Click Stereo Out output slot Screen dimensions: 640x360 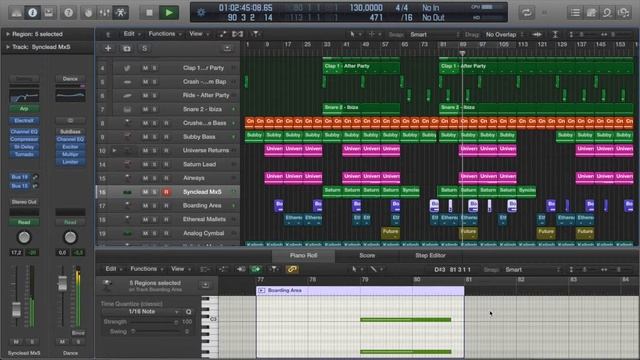[x=24, y=202]
